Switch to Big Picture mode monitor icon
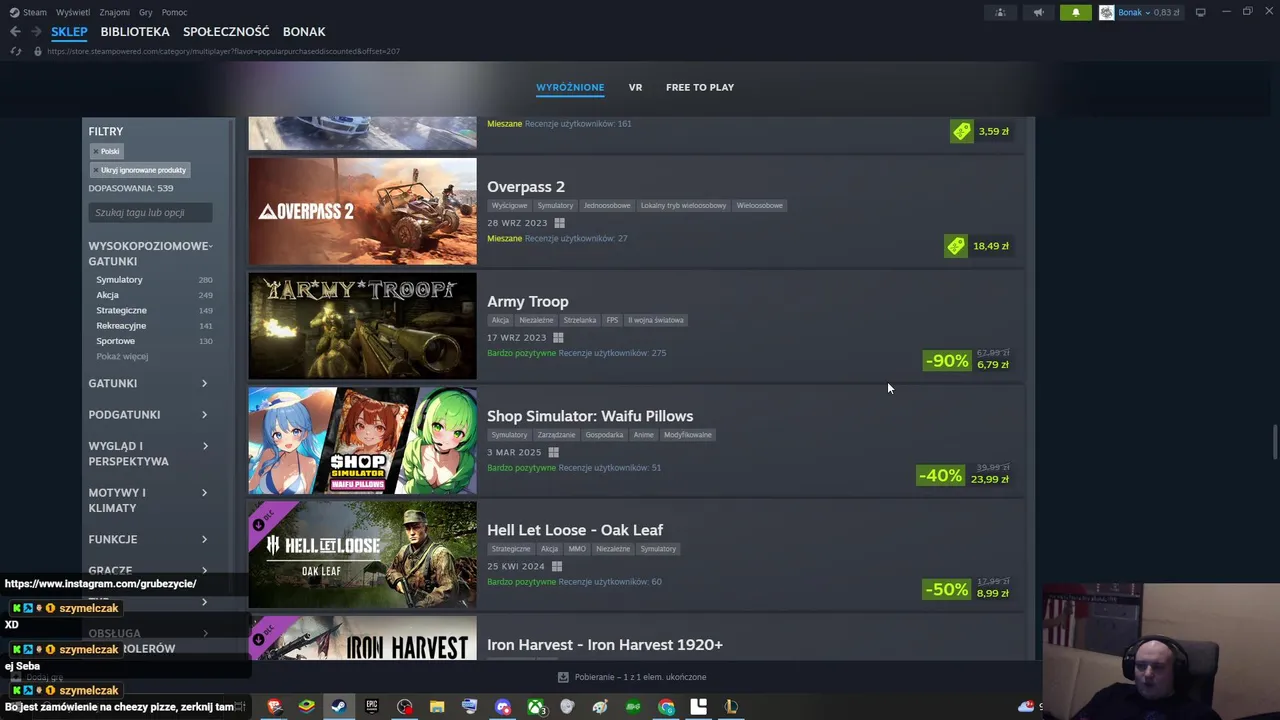 (x=1200, y=12)
